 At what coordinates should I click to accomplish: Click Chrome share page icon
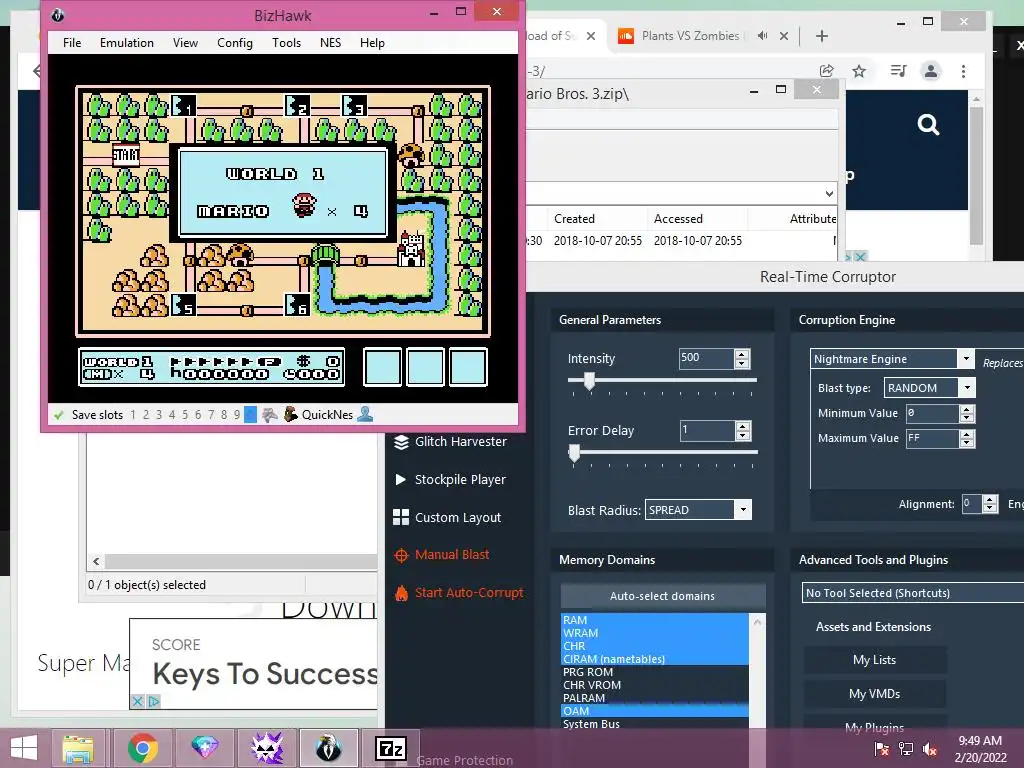827,71
